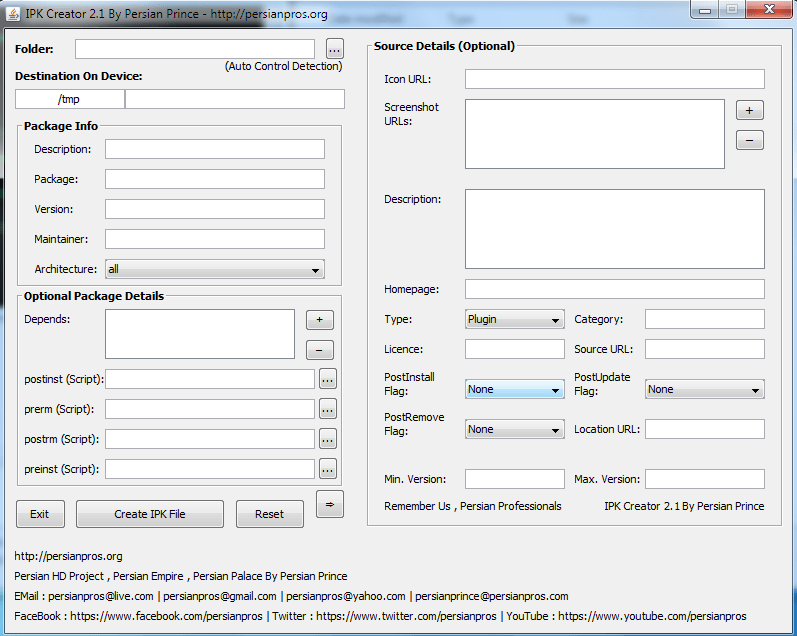
Task: Expand the PostRemove Flag dropdown
Action: click(x=514, y=429)
